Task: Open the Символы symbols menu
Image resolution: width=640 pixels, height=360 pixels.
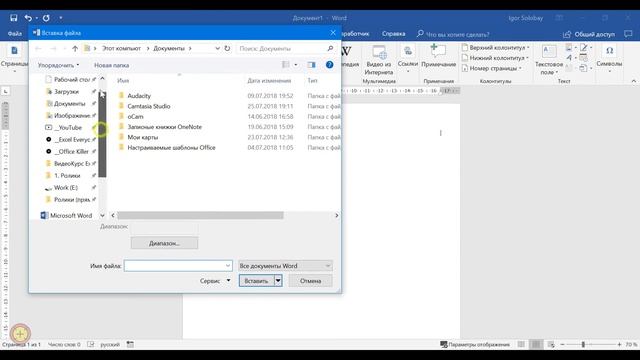Action: (609, 58)
